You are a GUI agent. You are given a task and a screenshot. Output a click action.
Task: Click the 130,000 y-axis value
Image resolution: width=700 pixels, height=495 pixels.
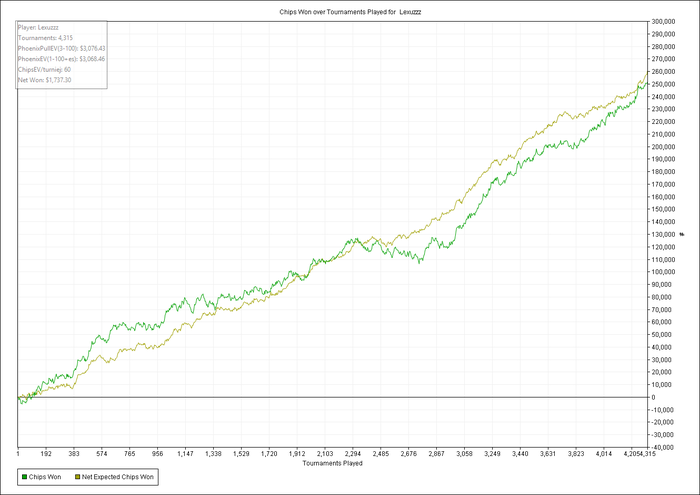[x=663, y=234]
